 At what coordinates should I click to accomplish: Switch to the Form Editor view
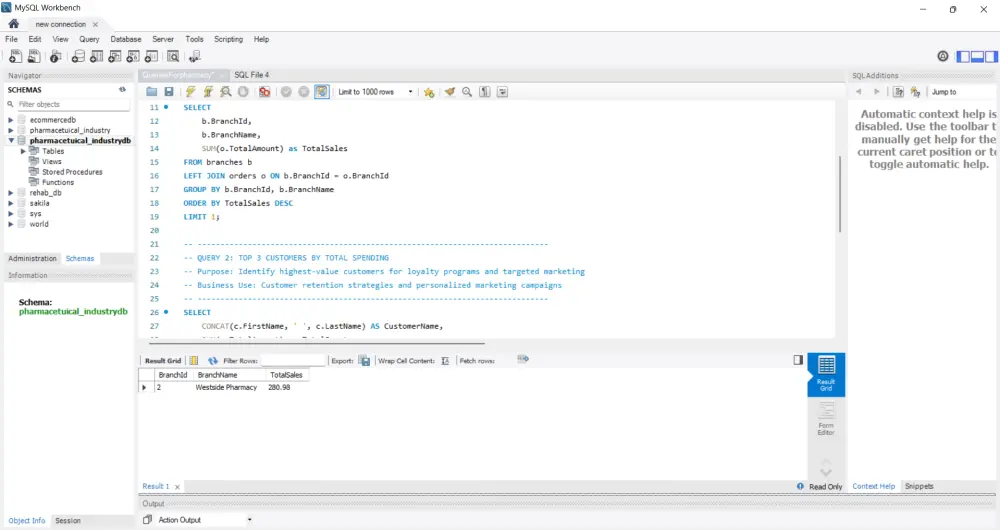click(x=826, y=419)
